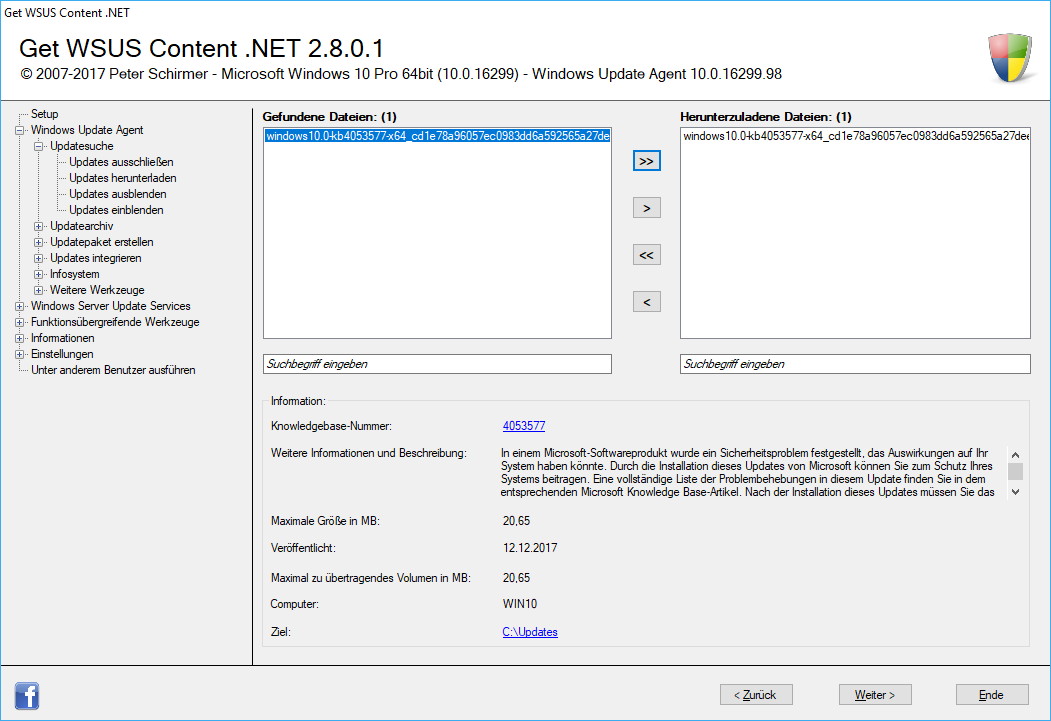Open Updates ausblenden
Image resolution: width=1051 pixels, height=721 pixels.
click(118, 194)
